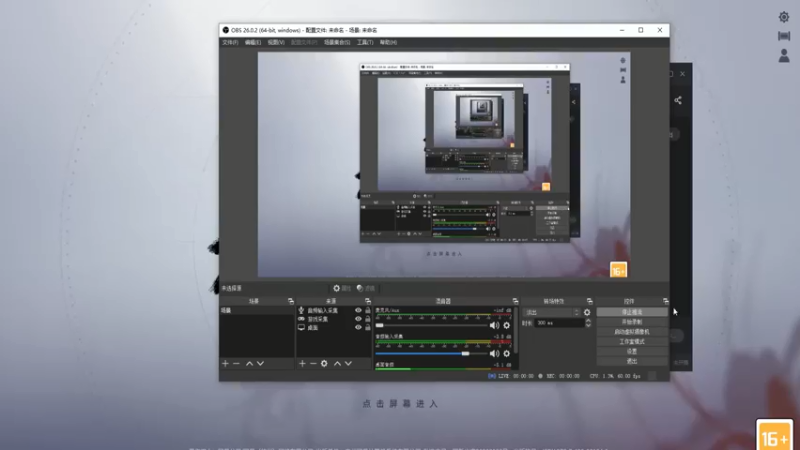Open the 场景集合(S) menu
The width and height of the screenshot is (800, 450).
point(337,42)
